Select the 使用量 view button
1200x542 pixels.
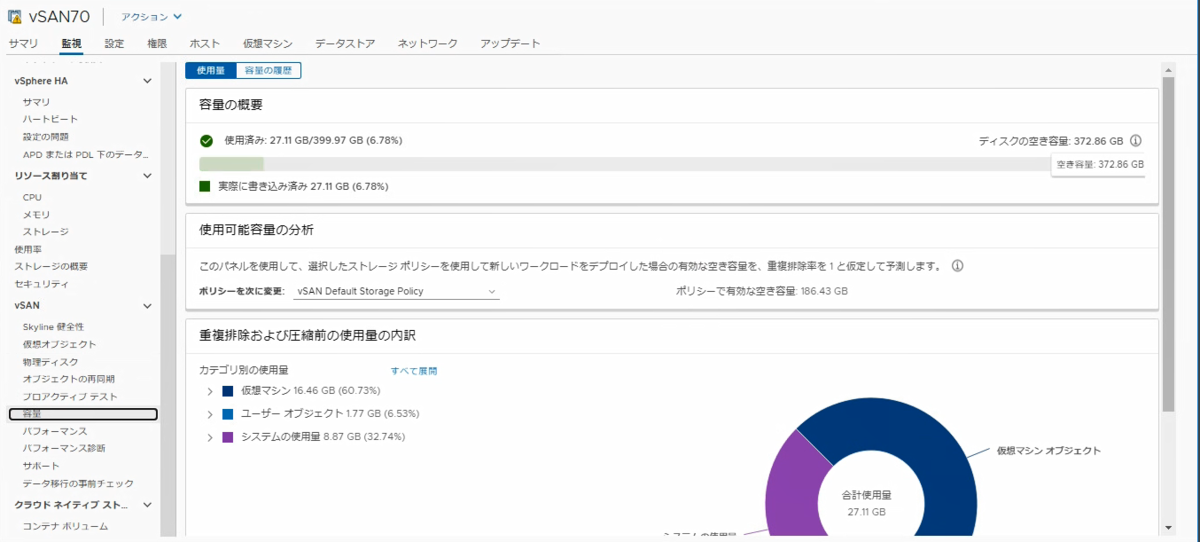211,70
